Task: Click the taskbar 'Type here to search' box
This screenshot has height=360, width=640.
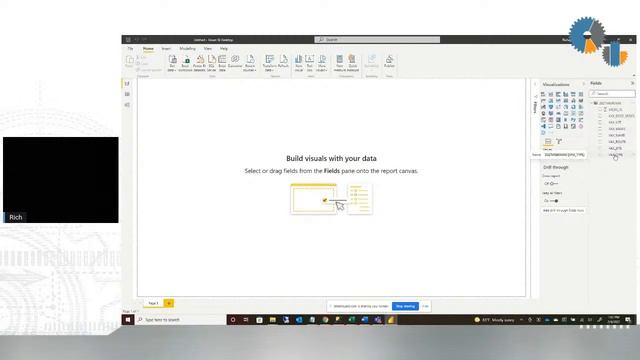Action: (180, 320)
